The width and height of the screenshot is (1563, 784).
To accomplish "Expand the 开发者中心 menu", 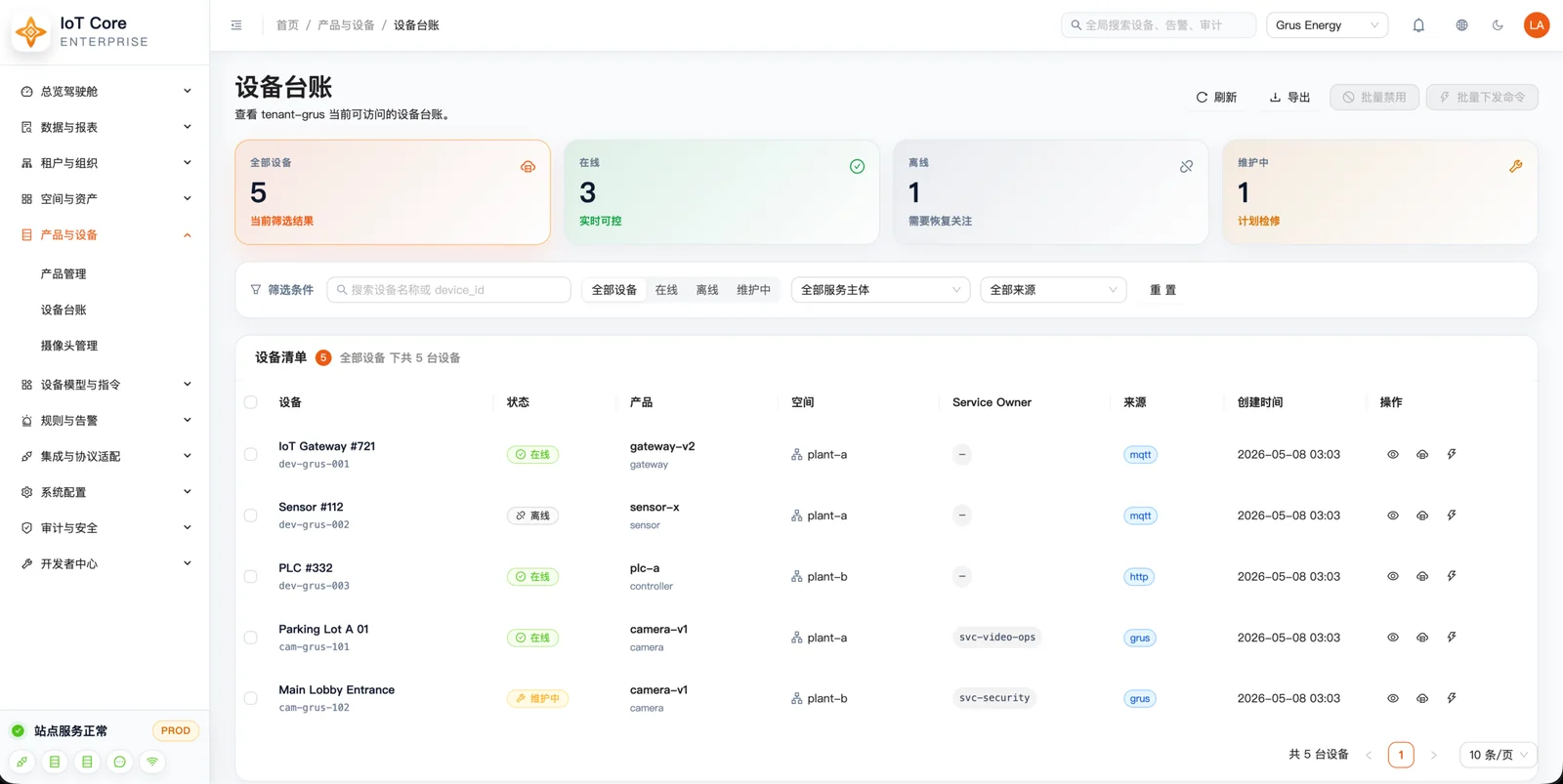I will [x=106, y=564].
